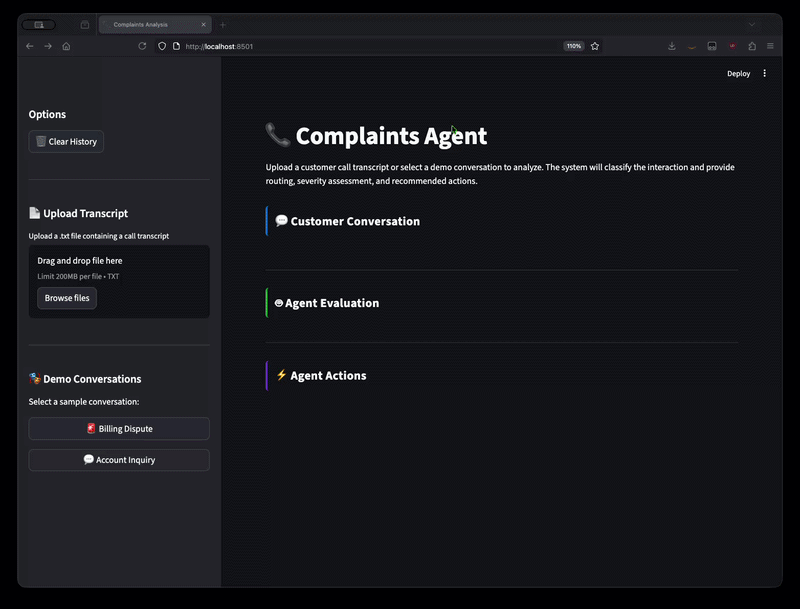This screenshot has height=609, width=800.
Task: Open the browser home page icon
Action: 66,46
